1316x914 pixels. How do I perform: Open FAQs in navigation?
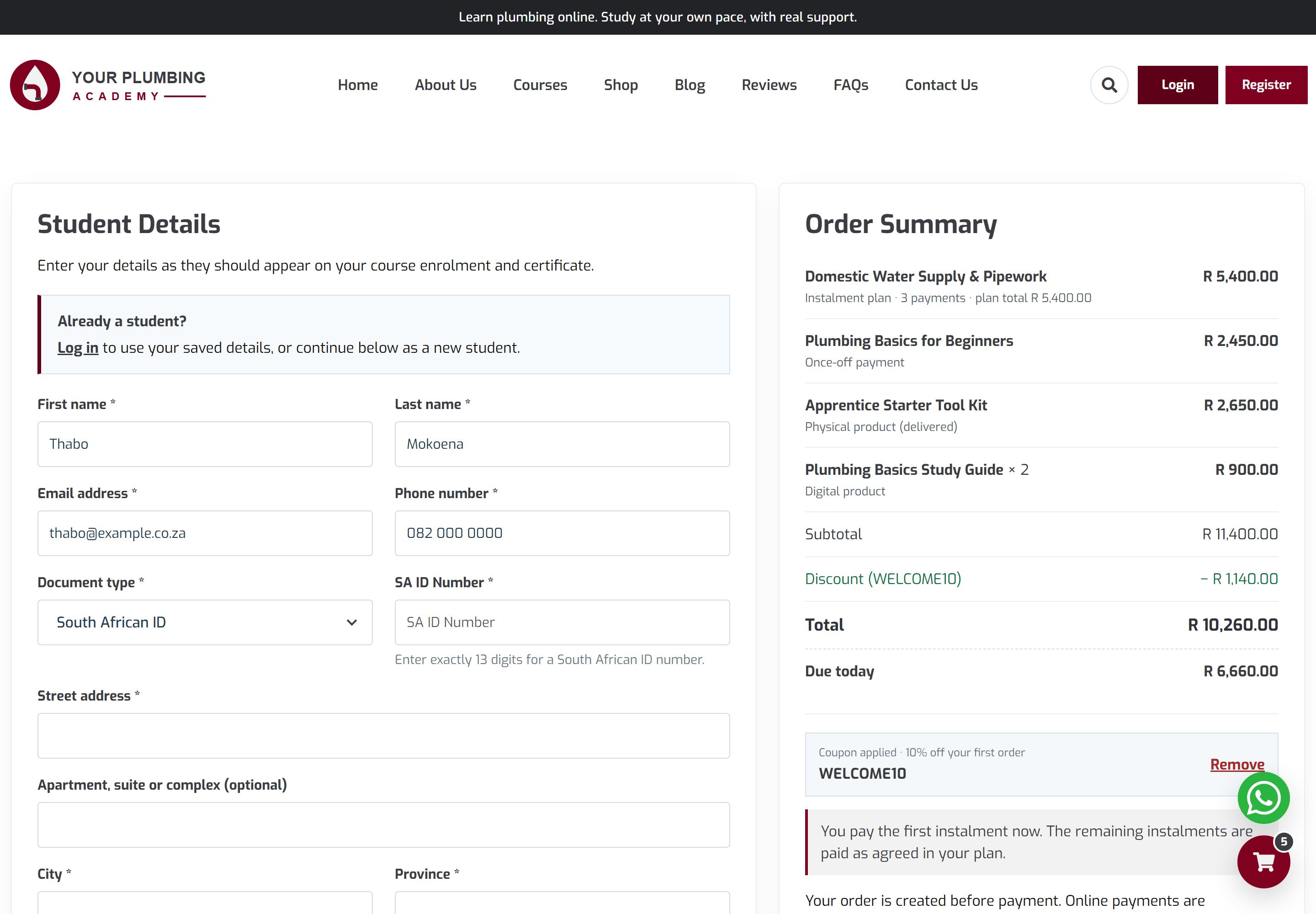pyautogui.click(x=850, y=85)
